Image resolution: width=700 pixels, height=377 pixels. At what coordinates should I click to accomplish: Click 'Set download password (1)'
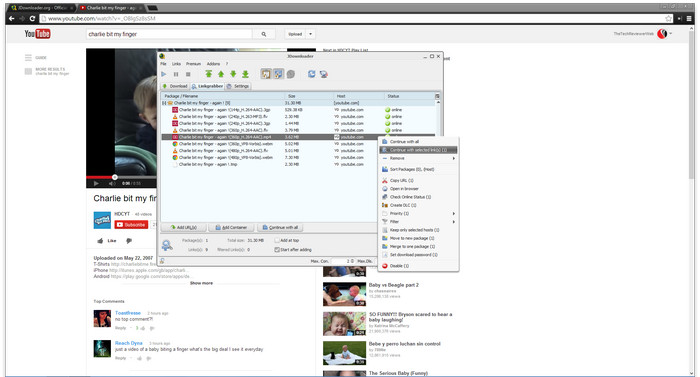click(418, 255)
